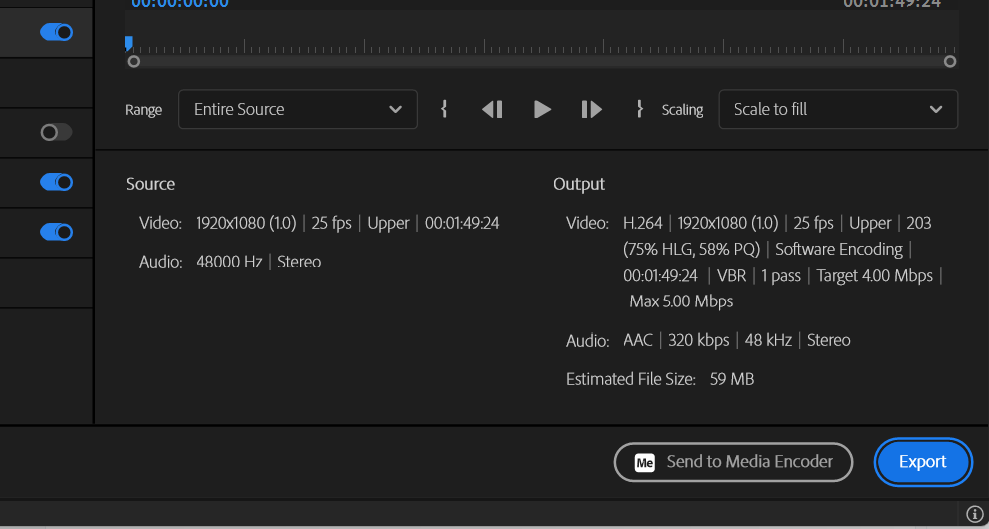Click the info icon in status bar
The image size is (989, 529).
point(976,514)
